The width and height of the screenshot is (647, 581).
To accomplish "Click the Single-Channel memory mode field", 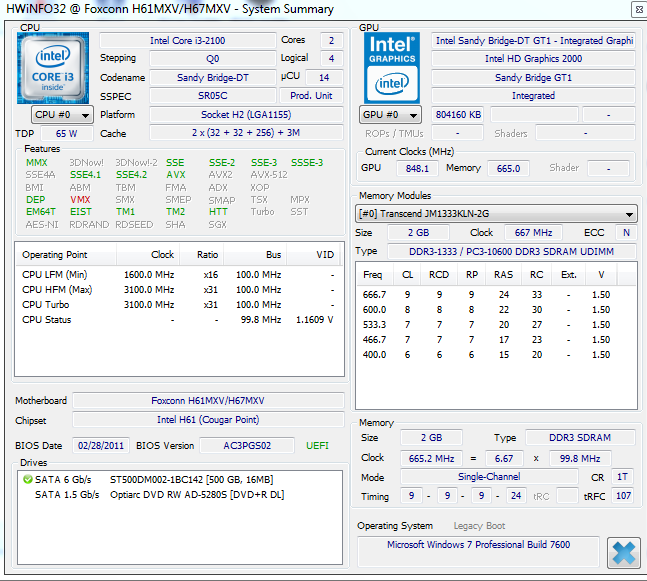I will click(x=489, y=477).
